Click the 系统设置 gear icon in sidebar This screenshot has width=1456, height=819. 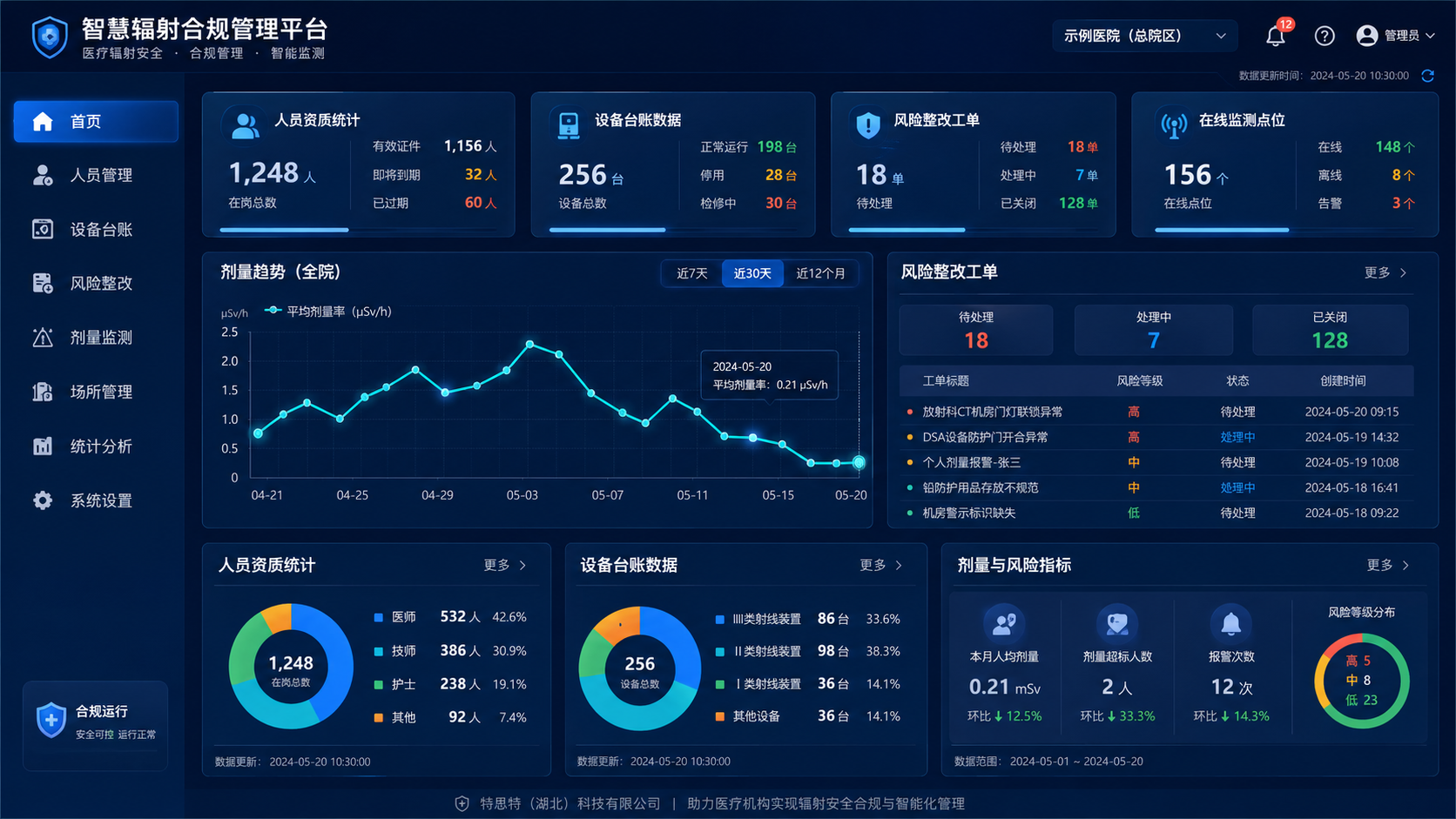pos(43,500)
